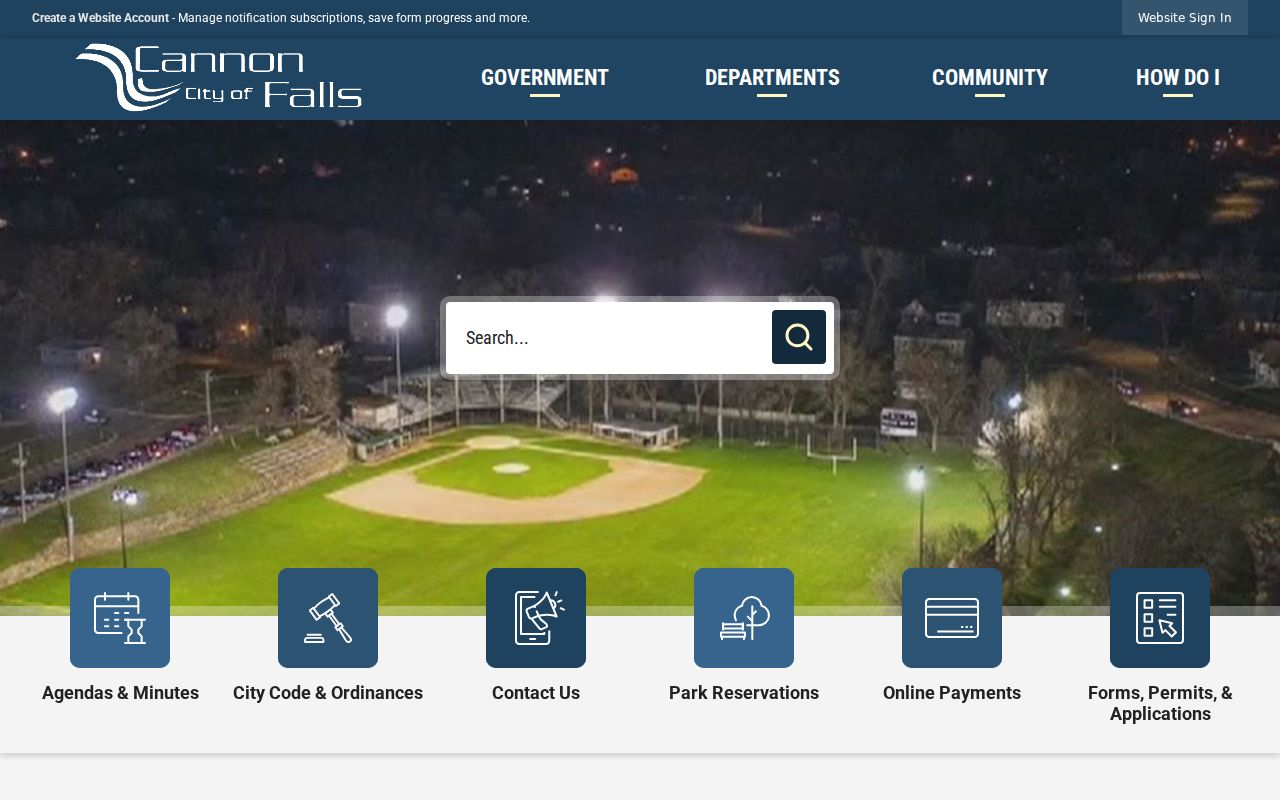
Task: Click the Contact Us text link
Action: [x=536, y=693]
